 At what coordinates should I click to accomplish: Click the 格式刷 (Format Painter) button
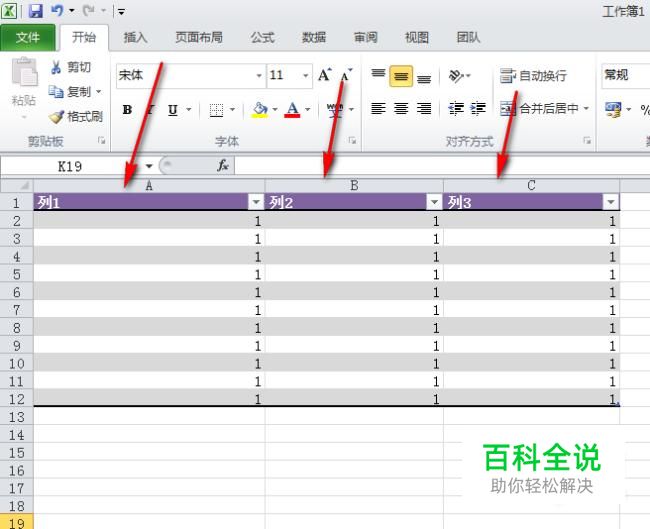point(76,116)
